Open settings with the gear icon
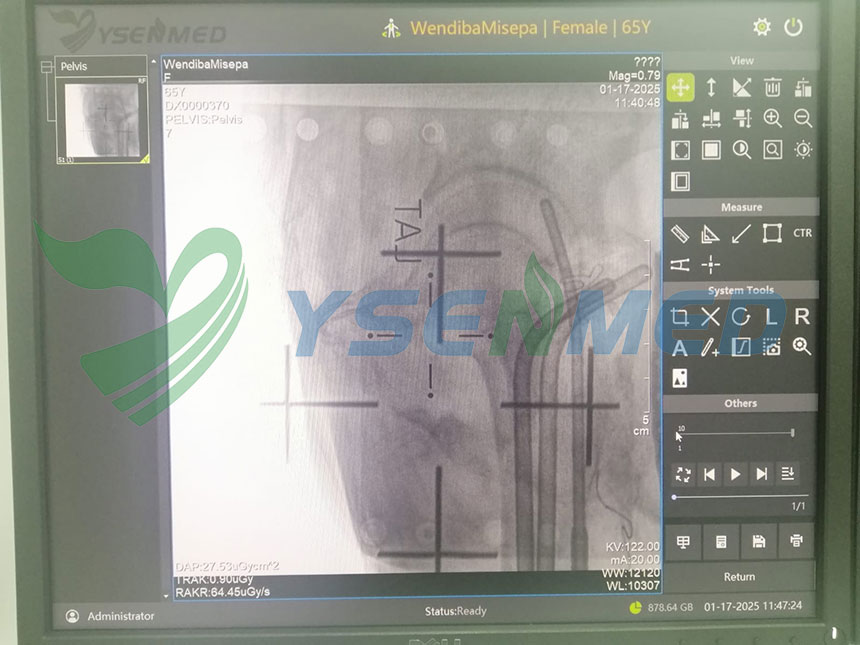860x645 pixels. tap(762, 27)
